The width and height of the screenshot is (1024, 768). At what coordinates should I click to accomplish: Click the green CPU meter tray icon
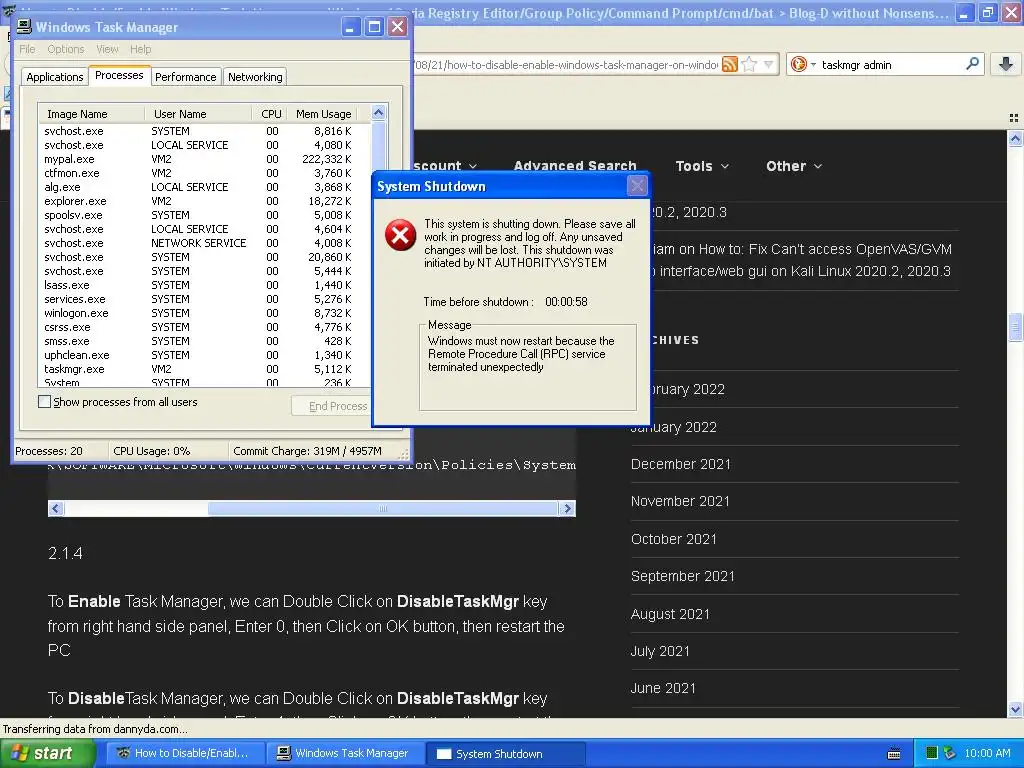coord(932,753)
